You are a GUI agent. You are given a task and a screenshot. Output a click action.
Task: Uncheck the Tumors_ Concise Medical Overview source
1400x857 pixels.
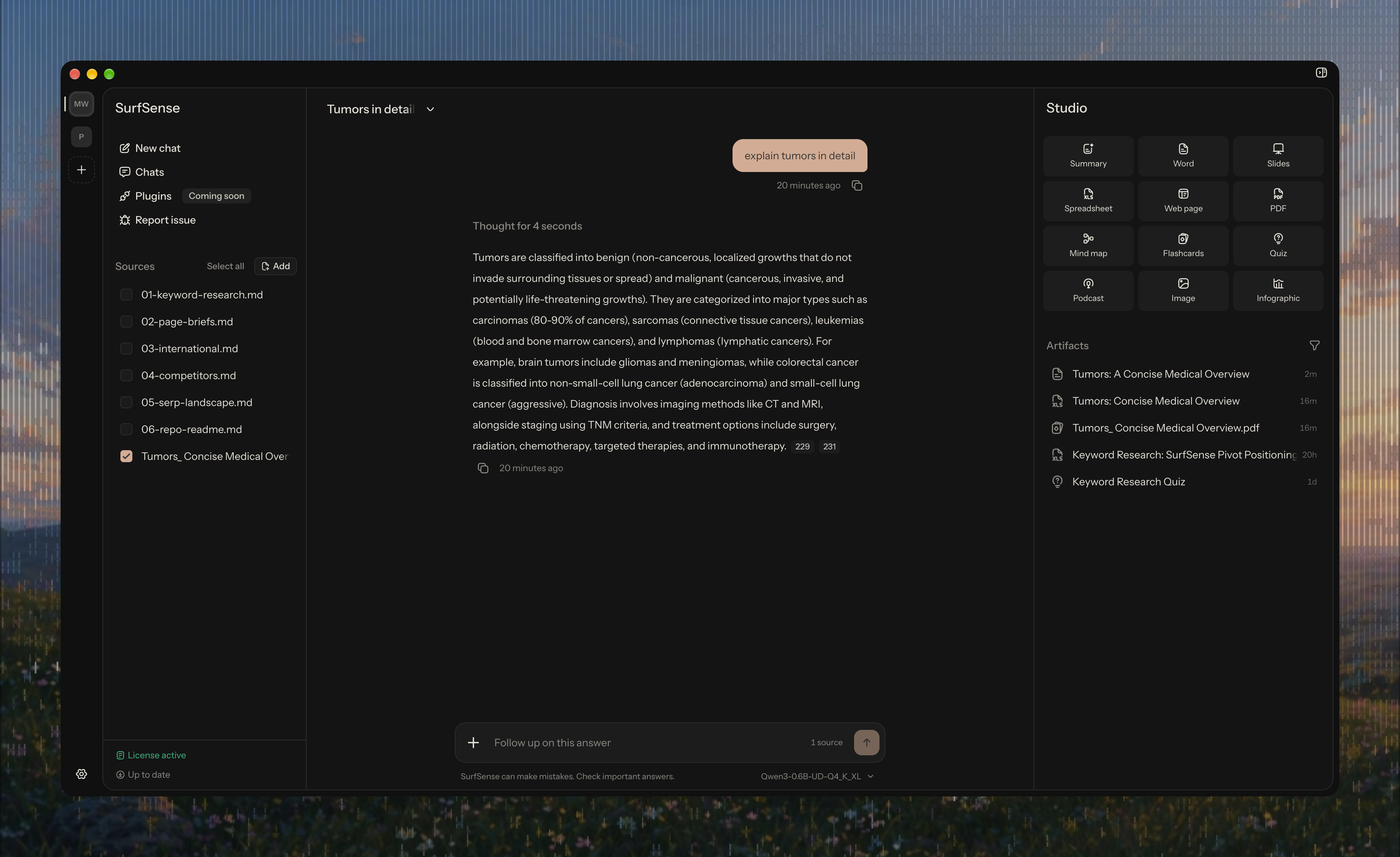(126, 456)
